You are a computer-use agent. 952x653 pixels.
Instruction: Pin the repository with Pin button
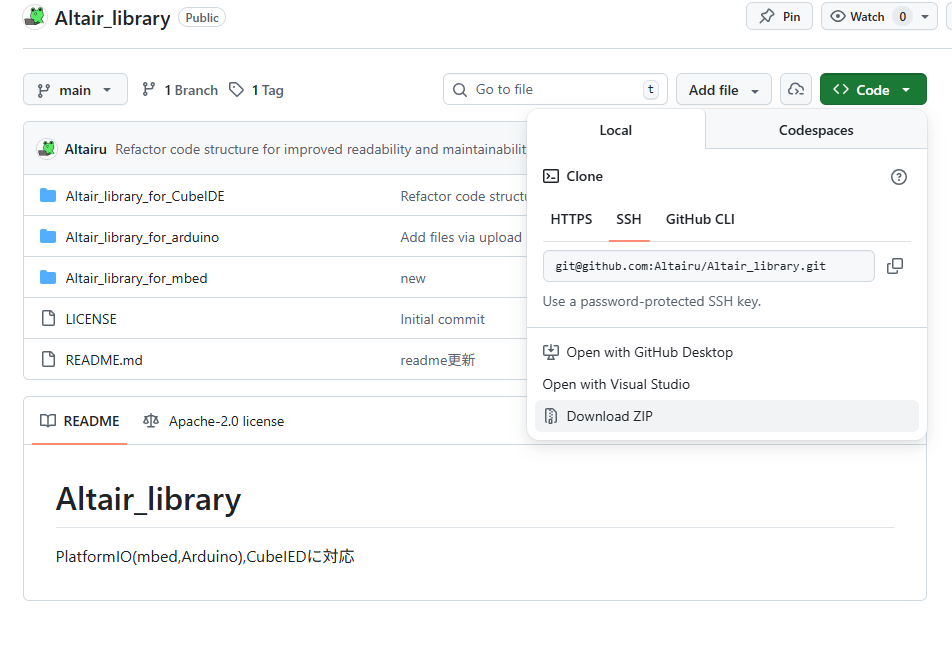point(779,17)
